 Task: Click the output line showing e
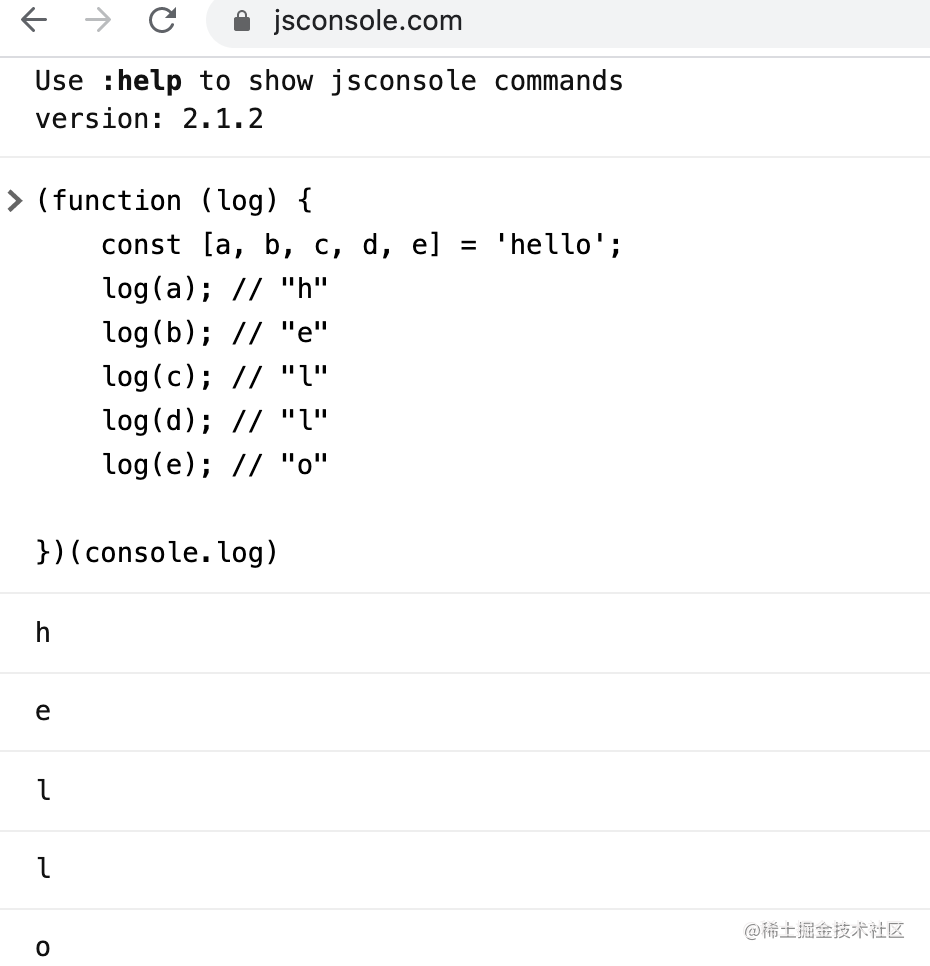click(42, 711)
